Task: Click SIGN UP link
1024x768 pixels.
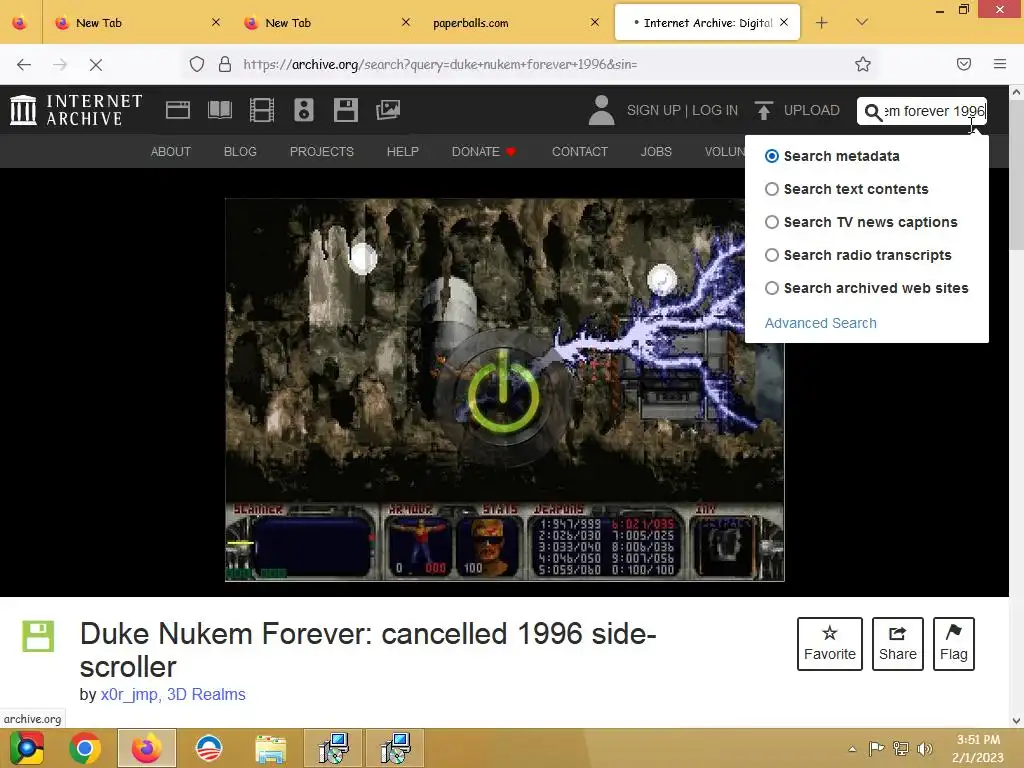Action: (654, 110)
